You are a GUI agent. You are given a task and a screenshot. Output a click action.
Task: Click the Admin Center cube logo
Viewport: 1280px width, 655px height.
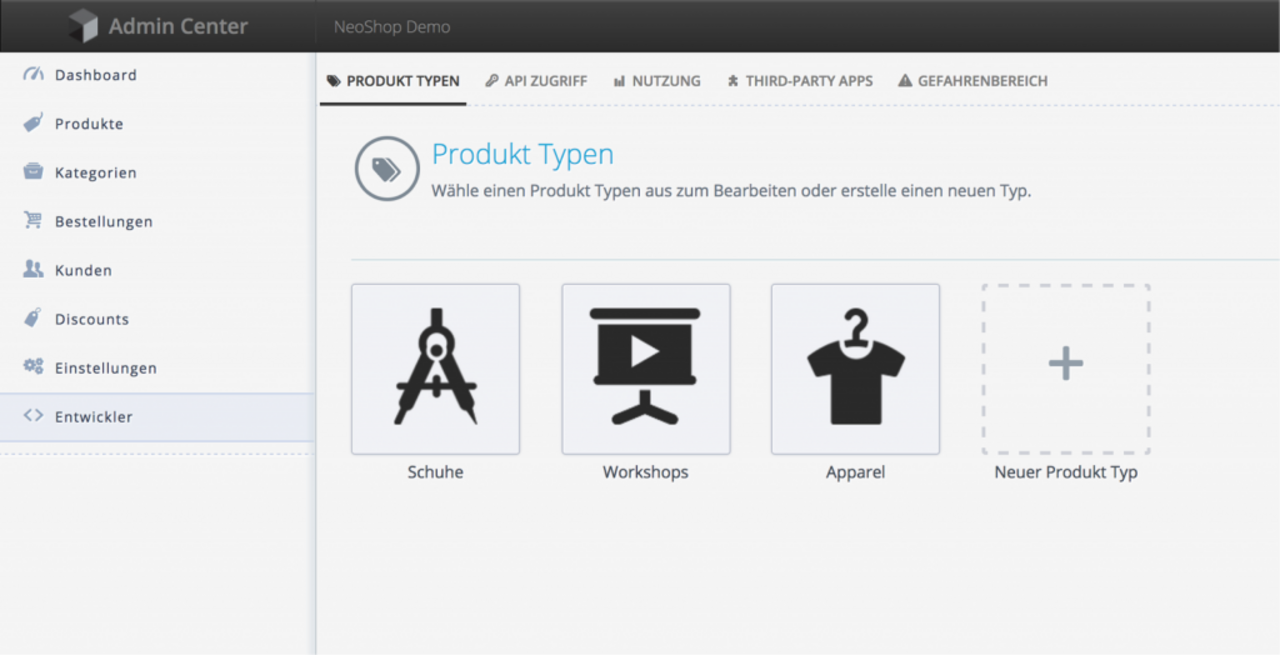point(83,26)
